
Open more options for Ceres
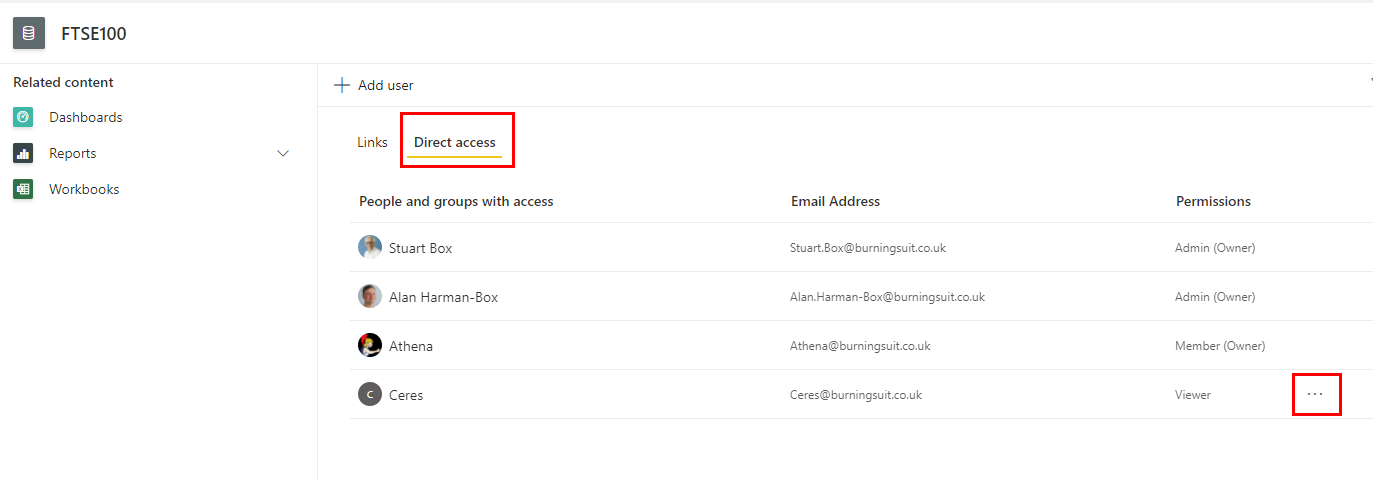pos(1315,394)
